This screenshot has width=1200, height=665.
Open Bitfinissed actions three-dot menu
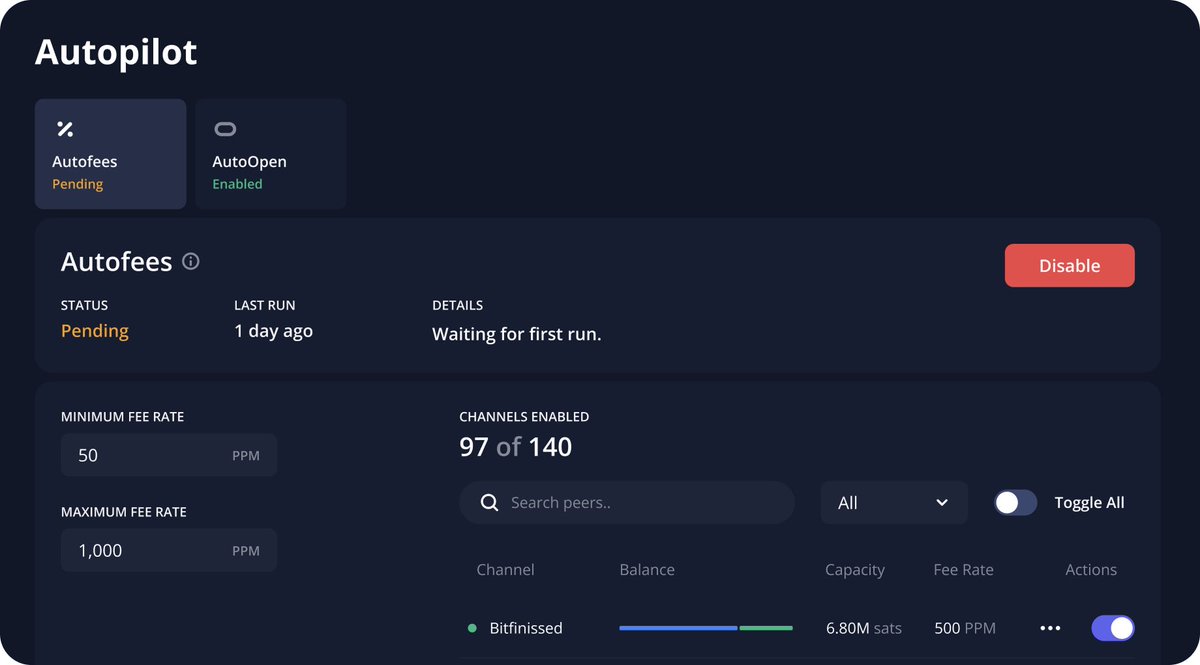tap(1050, 628)
